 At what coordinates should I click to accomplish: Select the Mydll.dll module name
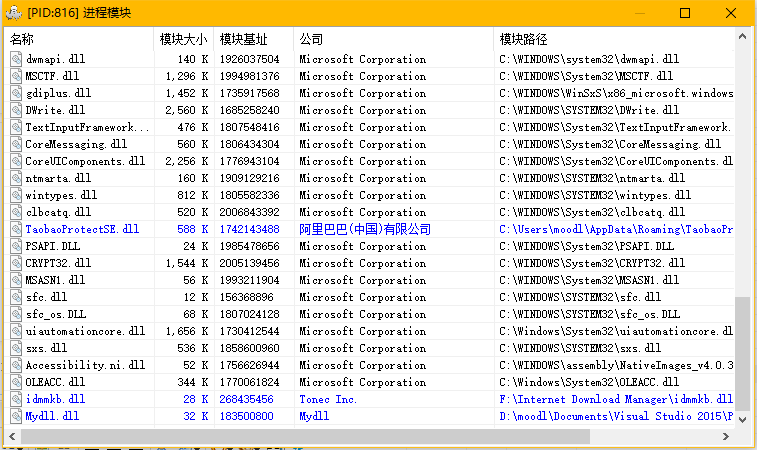[52, 416]
